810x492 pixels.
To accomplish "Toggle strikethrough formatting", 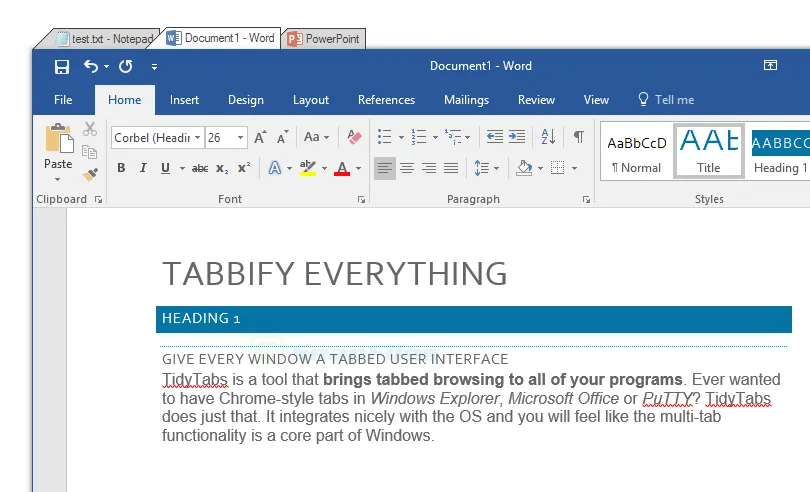I will pos(200,168).
